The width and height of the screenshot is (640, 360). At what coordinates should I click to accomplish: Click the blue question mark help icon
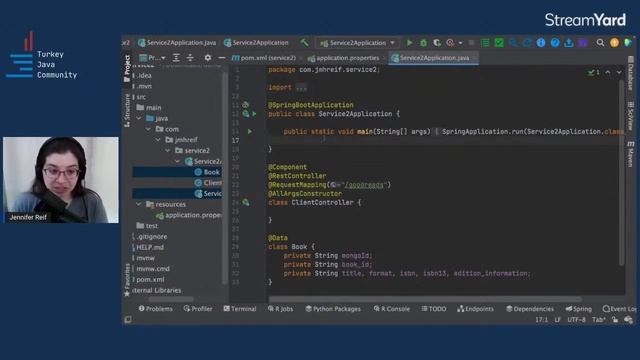[555, 42]
